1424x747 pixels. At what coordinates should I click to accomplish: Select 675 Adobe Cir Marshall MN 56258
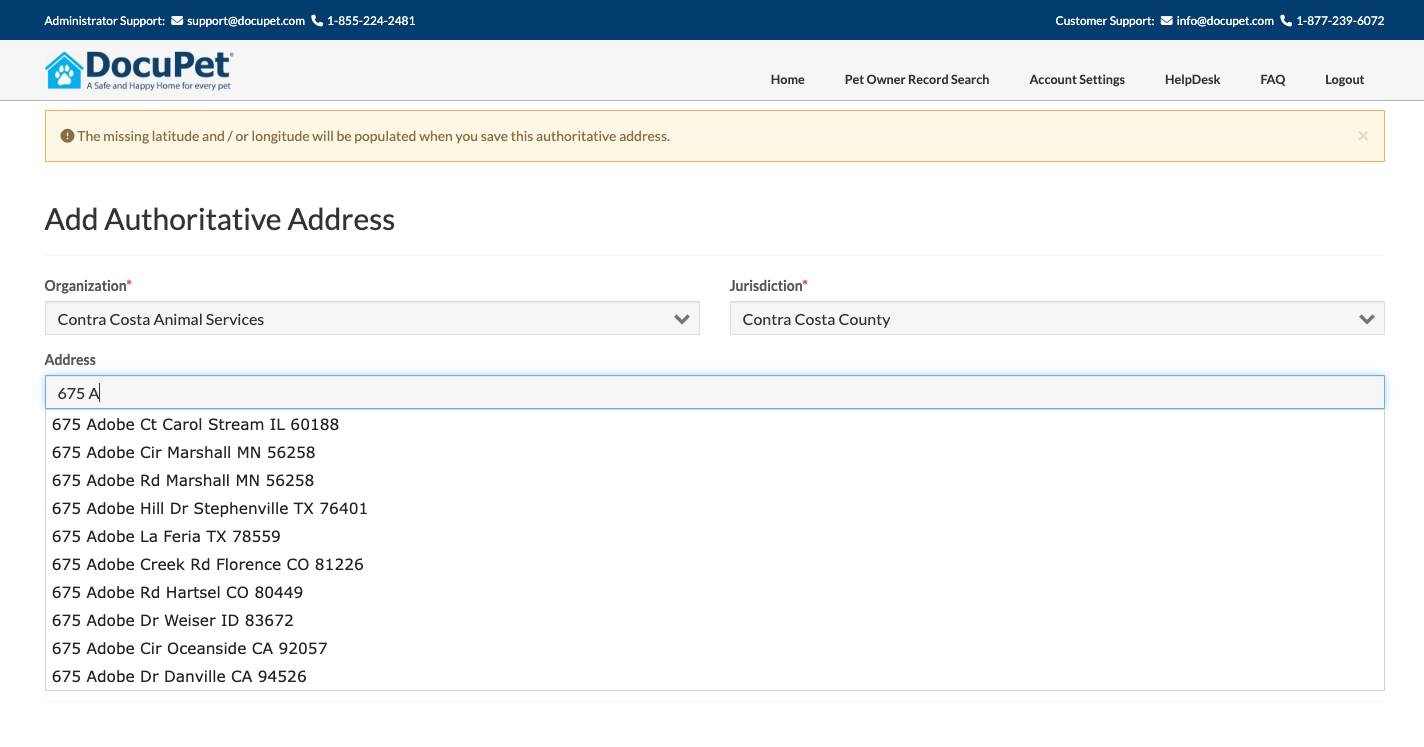[715, 452]
